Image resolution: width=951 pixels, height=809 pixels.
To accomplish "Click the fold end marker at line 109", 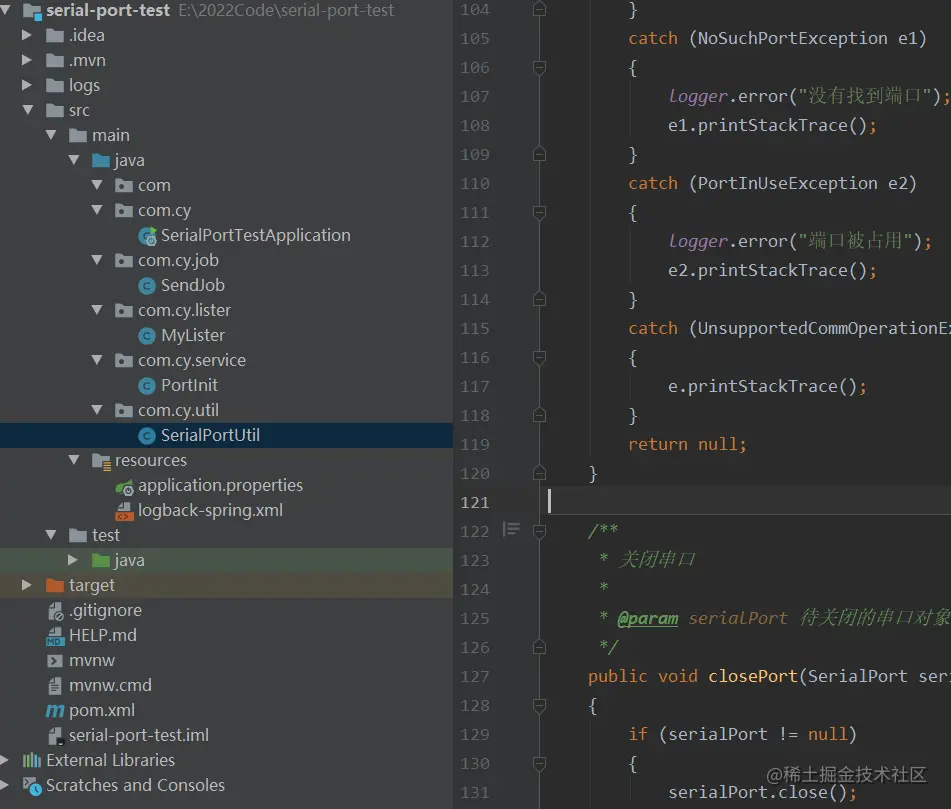I will [539, 154].
